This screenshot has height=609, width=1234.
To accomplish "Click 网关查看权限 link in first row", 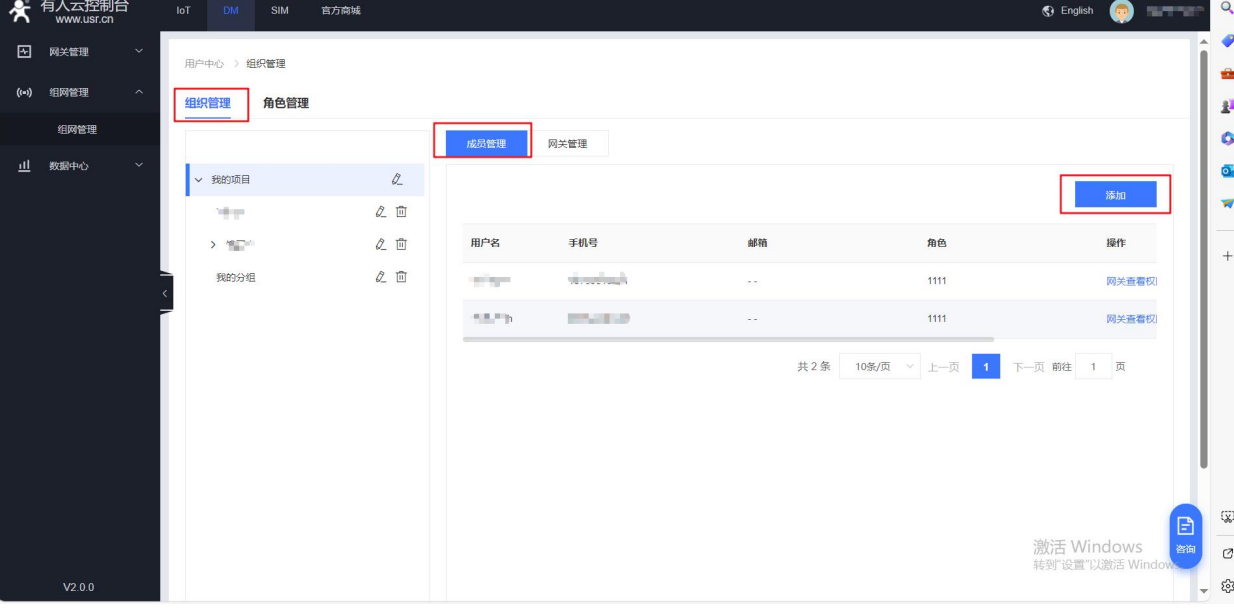I will click(1131, 281).
